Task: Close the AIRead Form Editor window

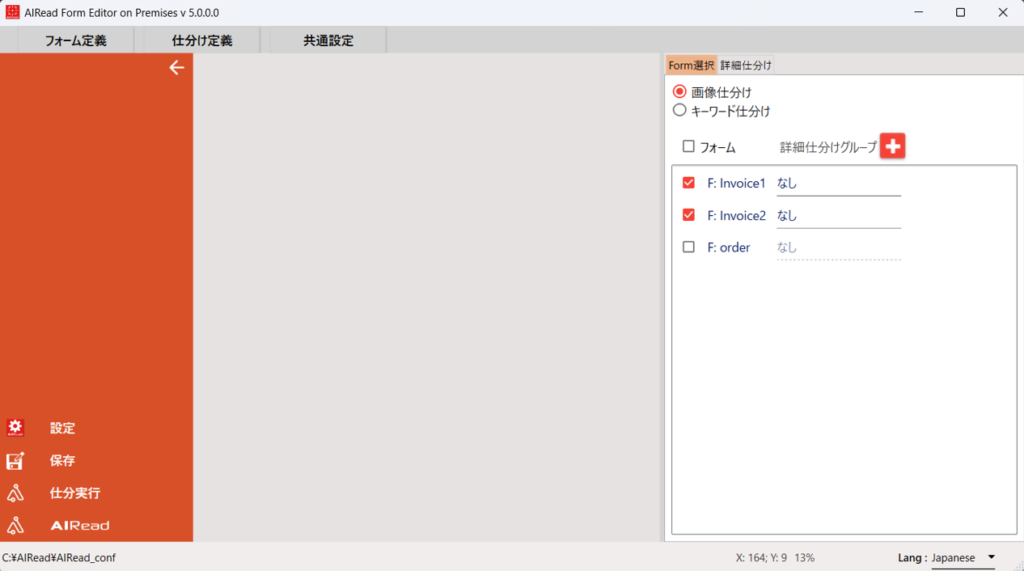Action: click(x=1002, y=12)
